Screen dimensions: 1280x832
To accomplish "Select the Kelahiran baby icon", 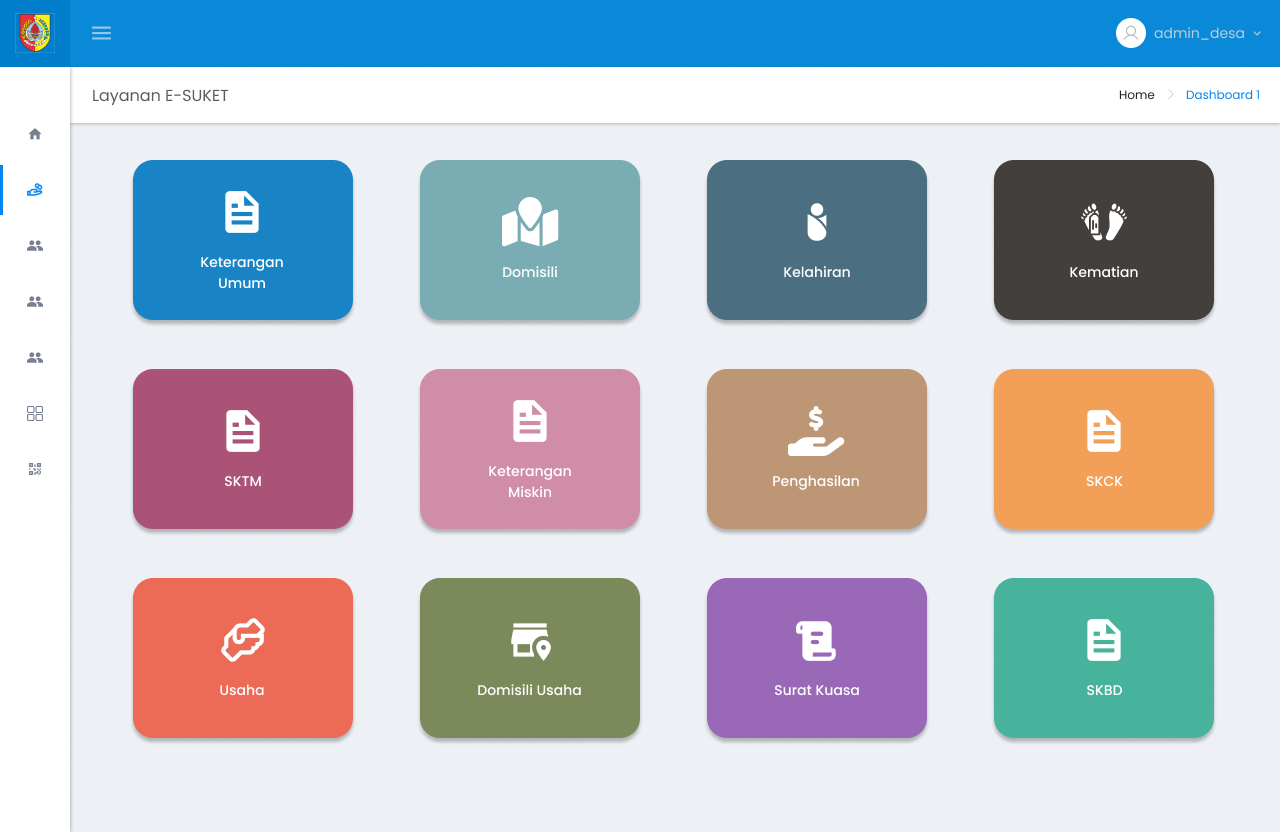I will pos(817,222).
